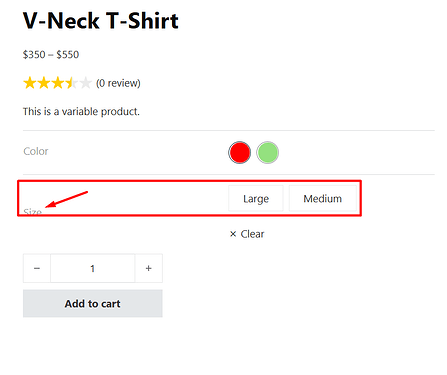This screenshot has width=447, height=375.
Task: Select the red color swatch
Action: click(x=239, y=152)
